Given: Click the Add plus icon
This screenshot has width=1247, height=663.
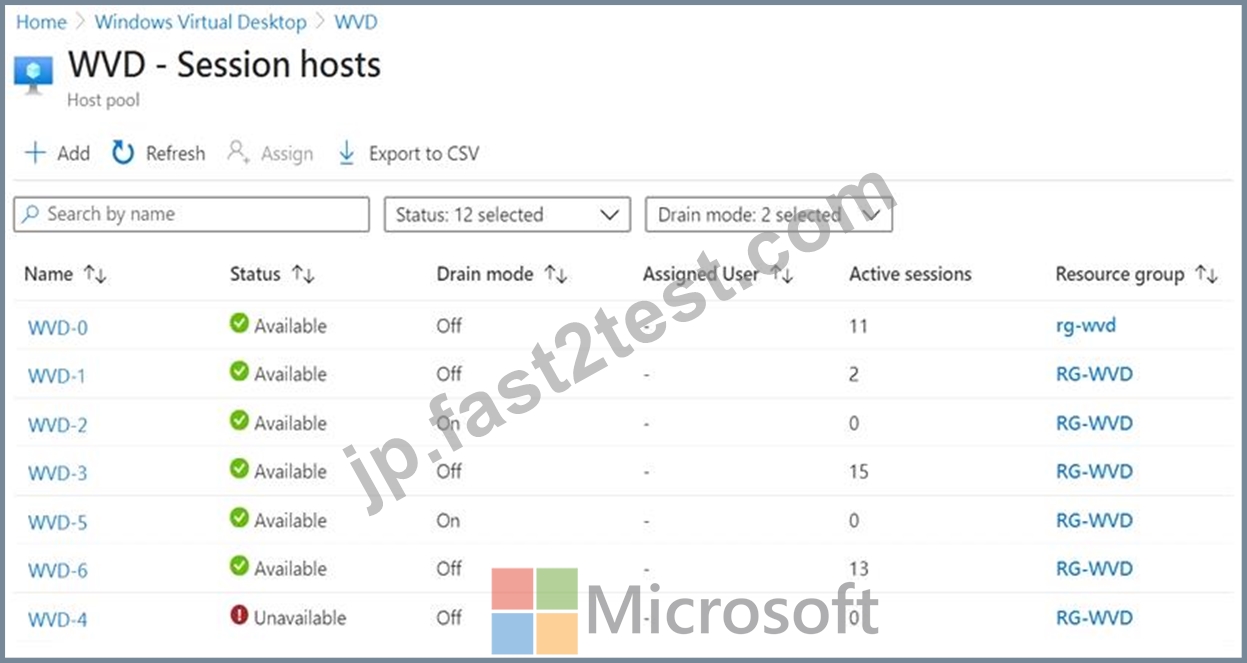Looking at the screenshot, I should [x=35, y=153].
